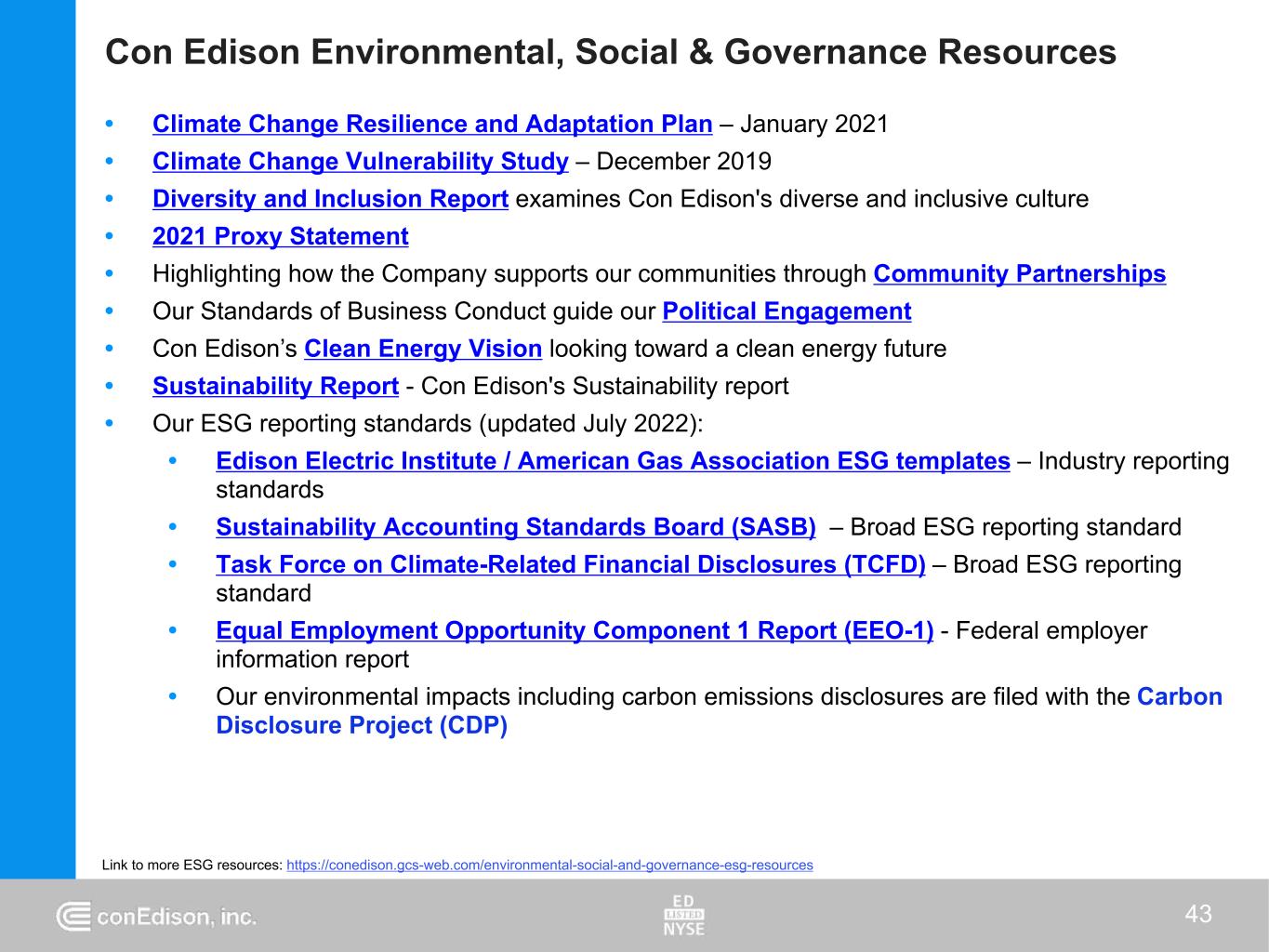Open Edison Electric Institute ESG templates link

(x=613, y=462)
